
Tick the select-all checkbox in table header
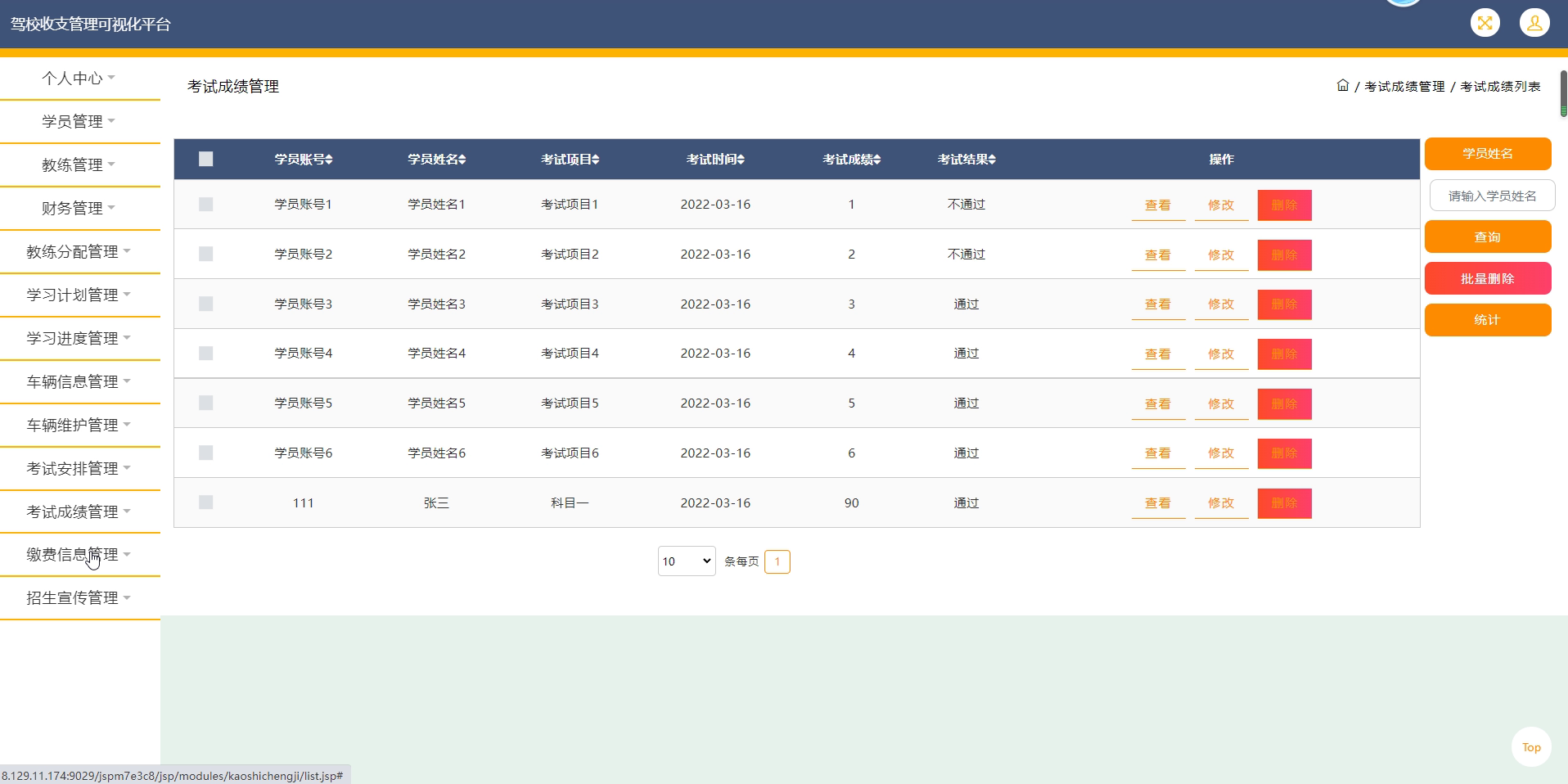[205, 159]
